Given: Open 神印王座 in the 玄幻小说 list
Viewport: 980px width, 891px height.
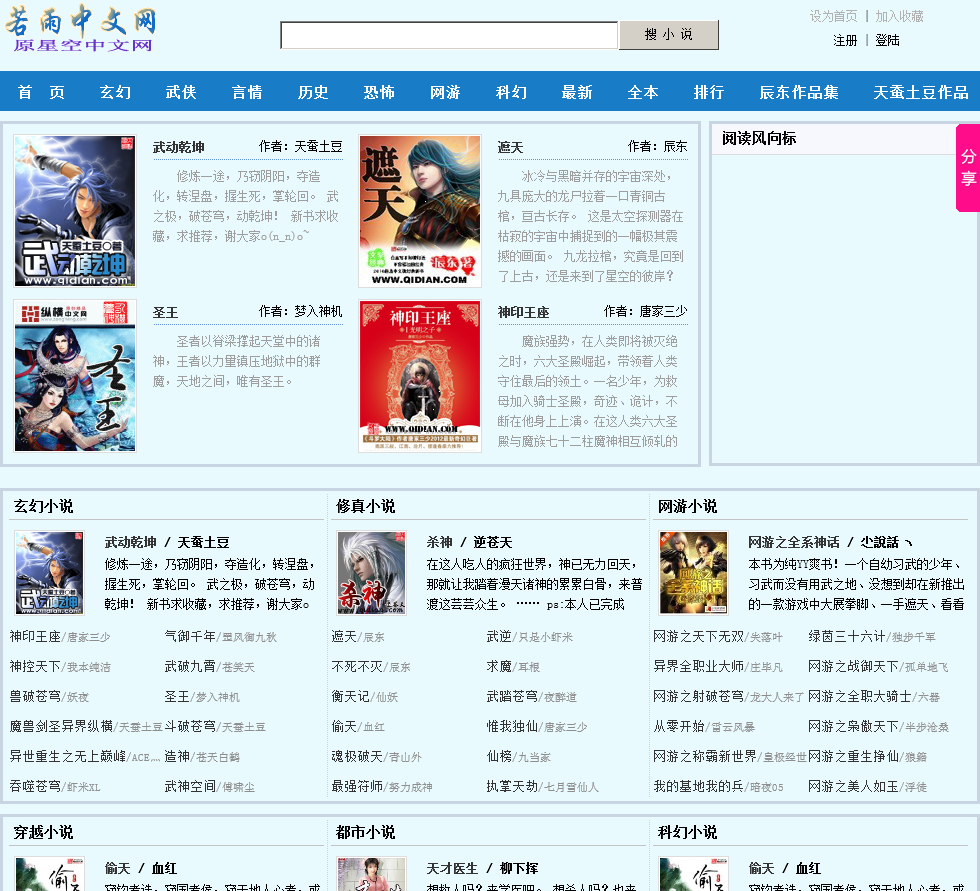Looking at the screenshot, I should [x=35, y=637].
